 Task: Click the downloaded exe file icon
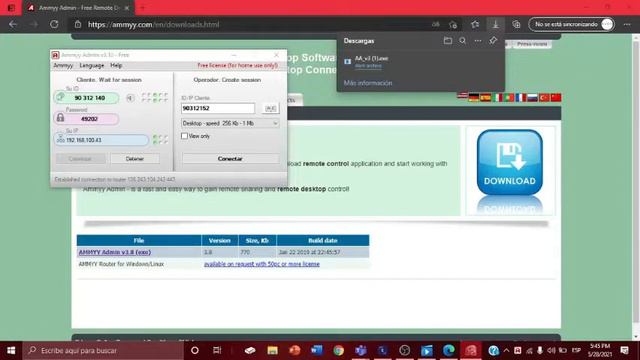coord(347,62)
